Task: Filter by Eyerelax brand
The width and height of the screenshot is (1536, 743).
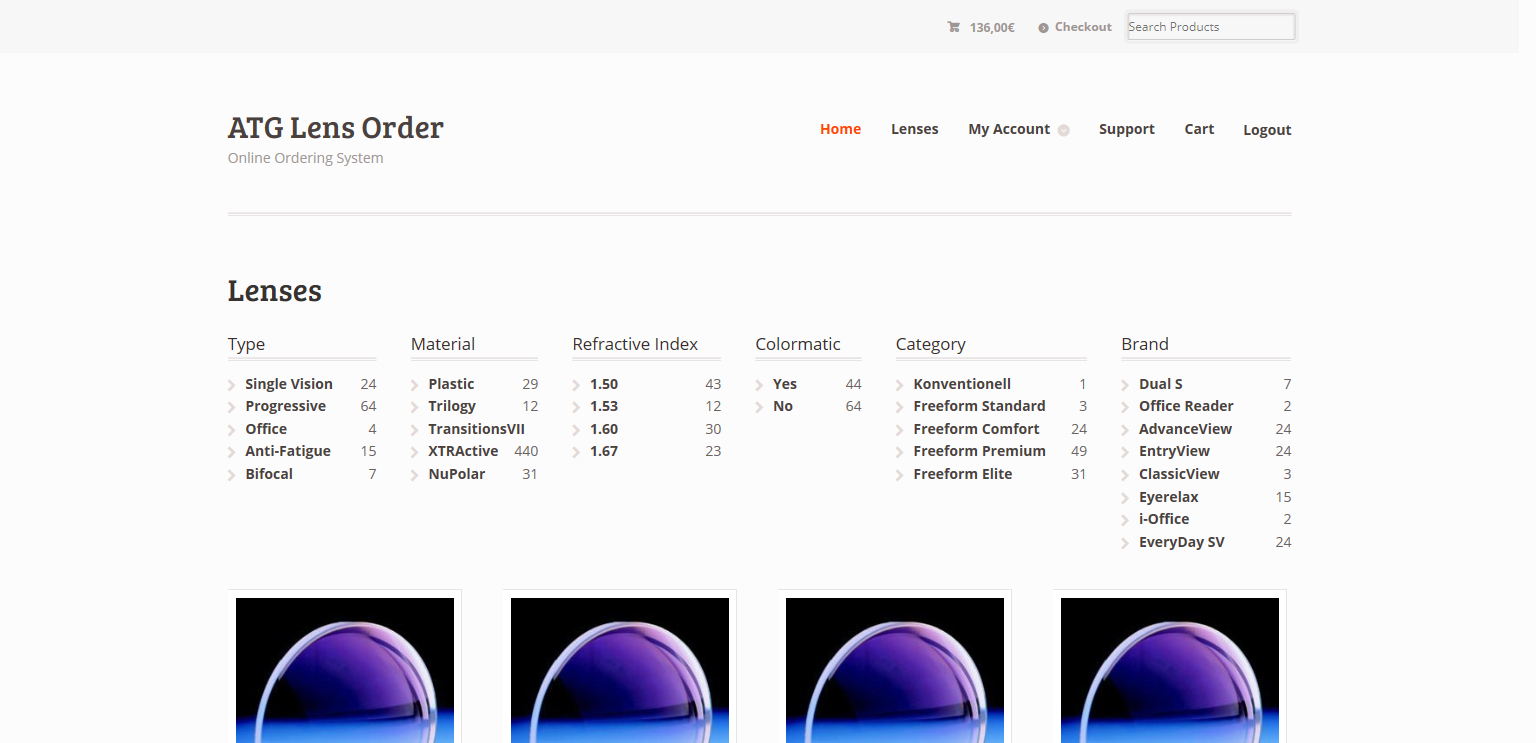Action: (1168, 497)
